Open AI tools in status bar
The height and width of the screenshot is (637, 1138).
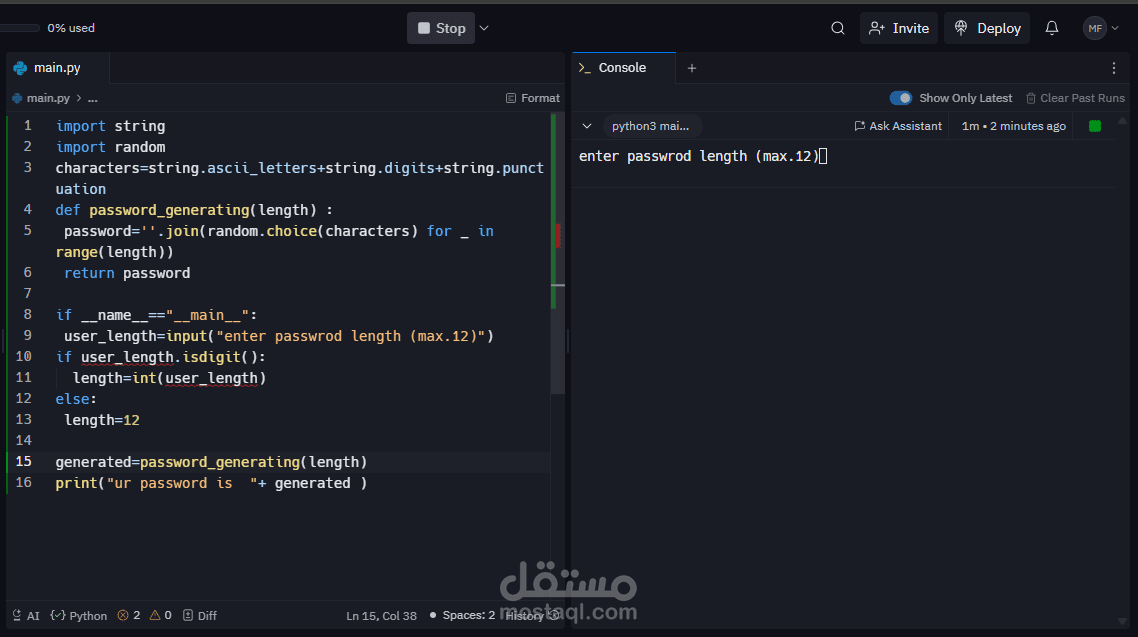point(26,615)
